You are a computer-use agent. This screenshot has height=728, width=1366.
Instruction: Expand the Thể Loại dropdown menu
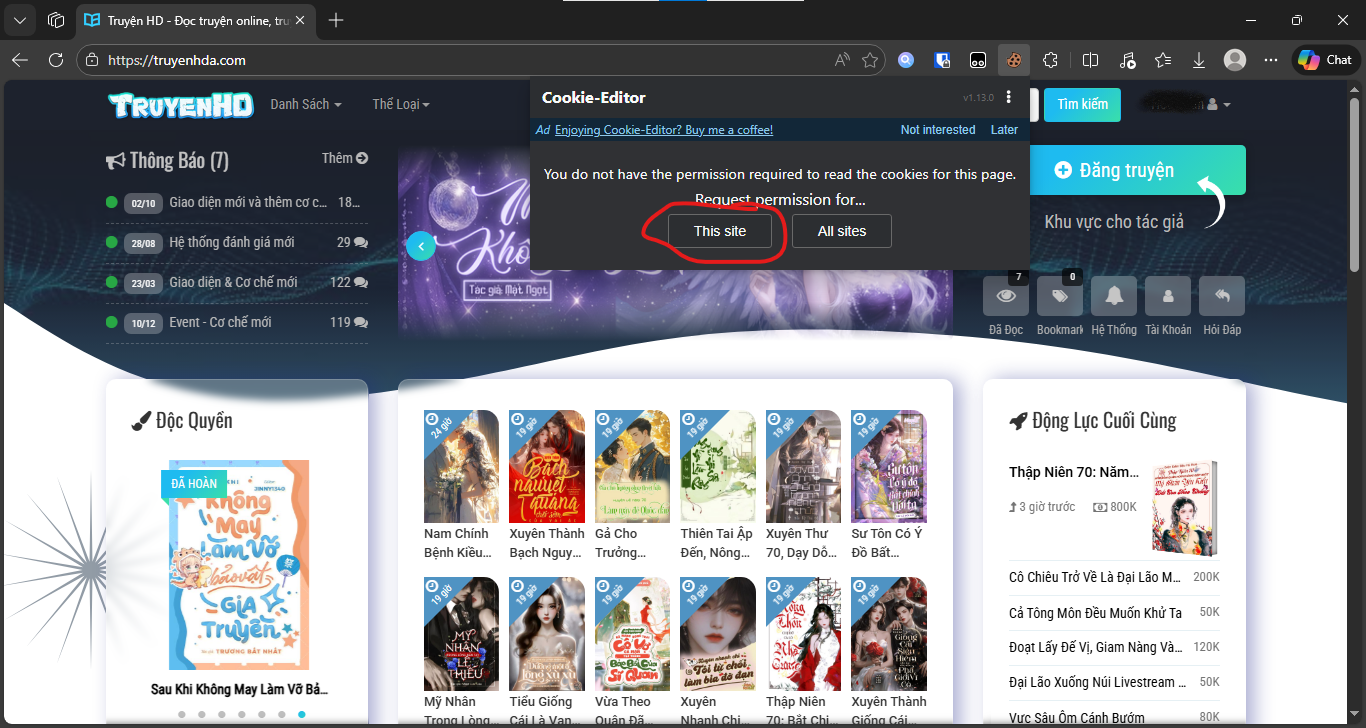[x=400, y=104]
